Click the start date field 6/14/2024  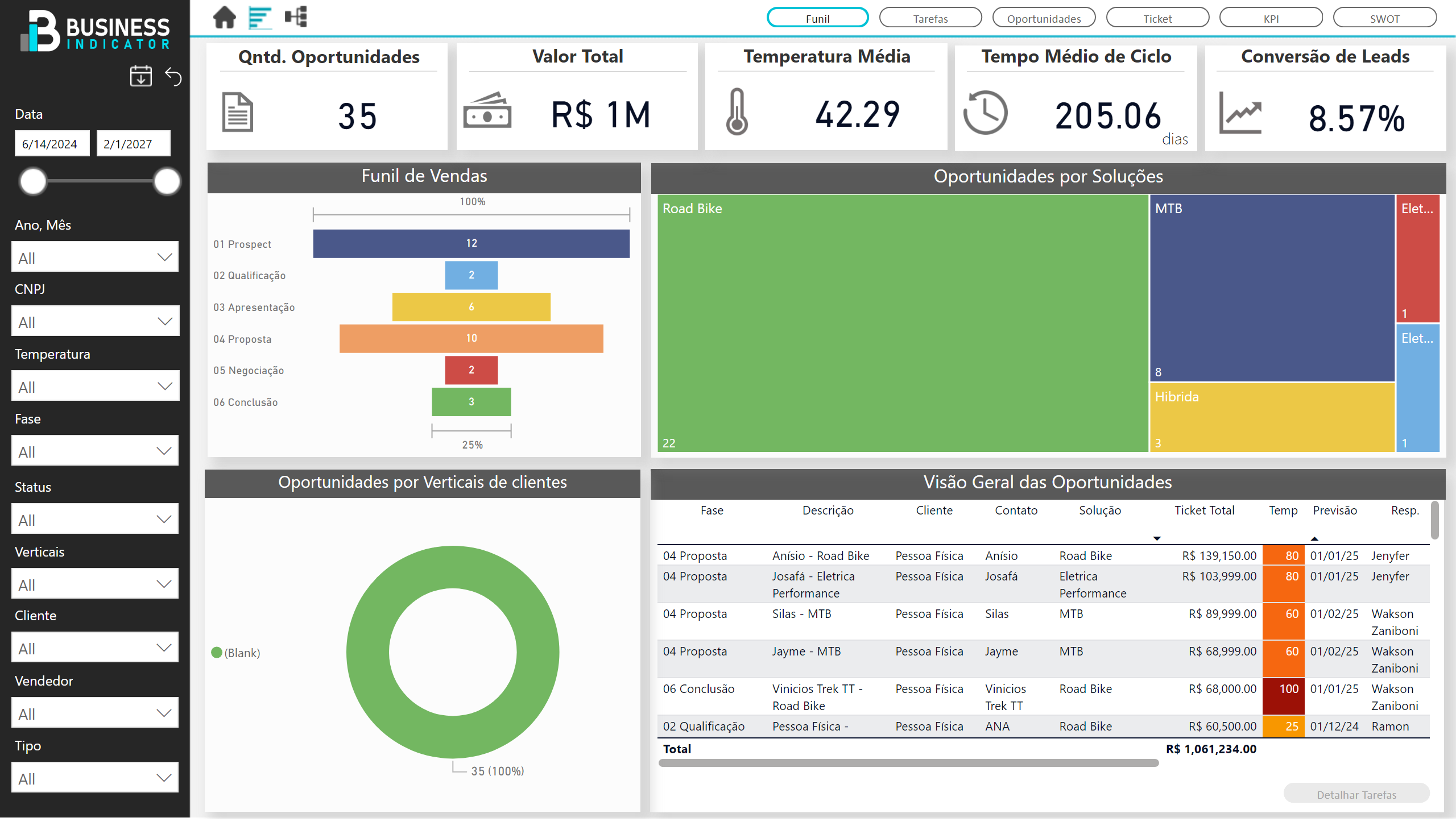click(51, 144)
